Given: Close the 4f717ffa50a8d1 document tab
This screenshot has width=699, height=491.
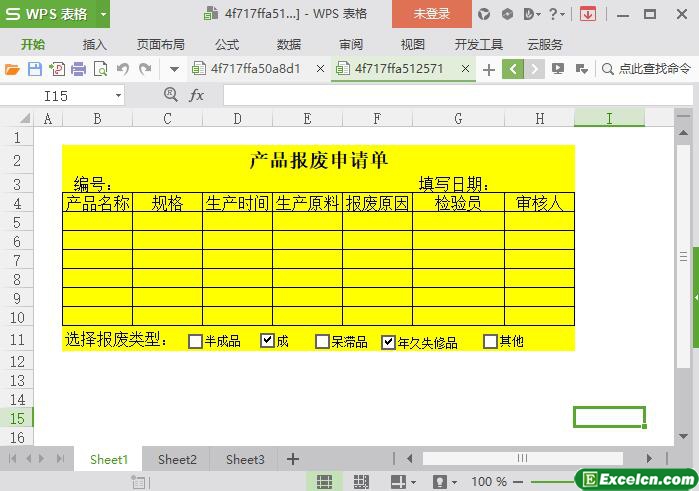Looking at the screenshot, I should tap(320, 69).
